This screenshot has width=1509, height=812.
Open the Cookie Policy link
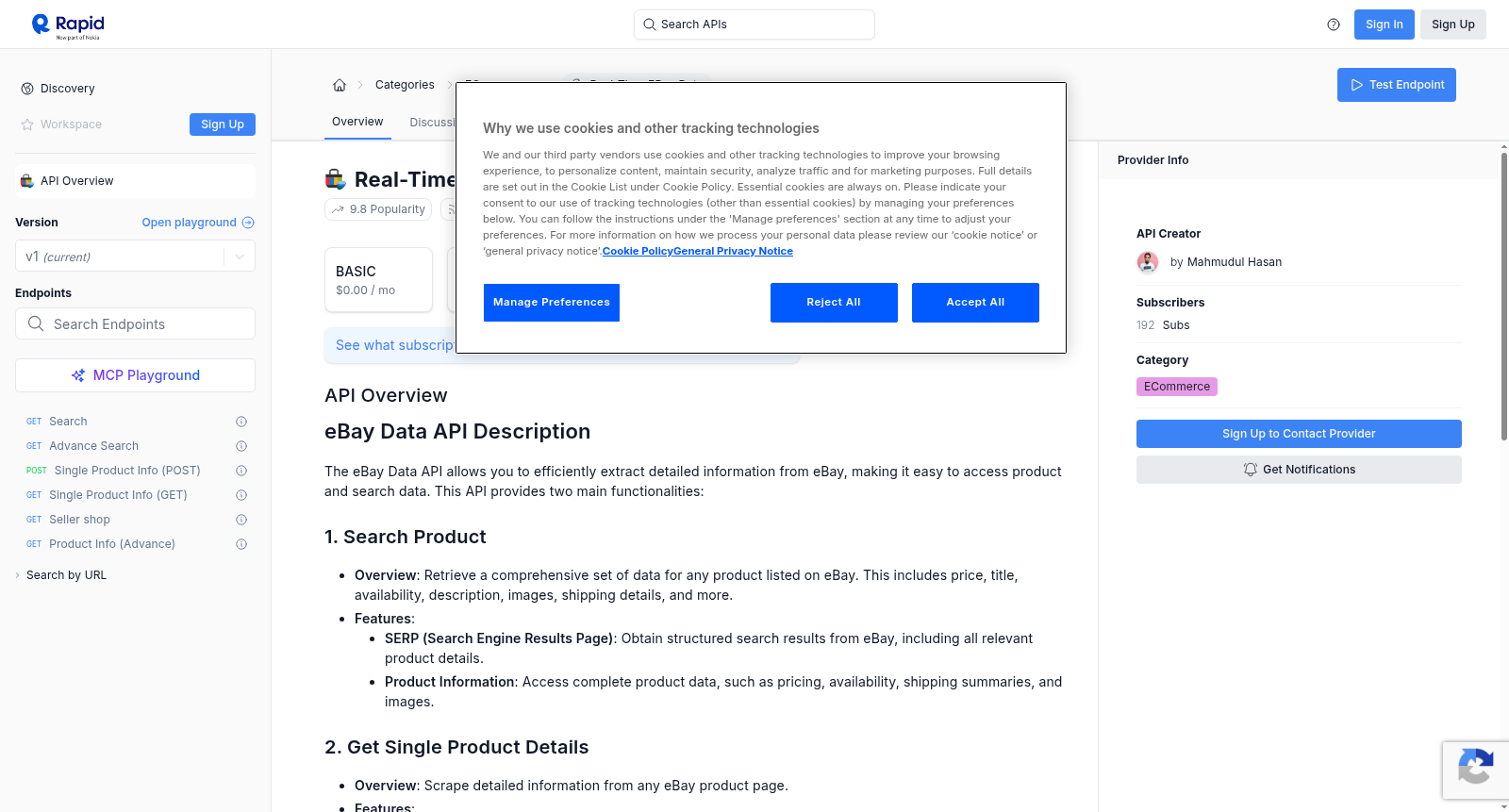pyautogui.click(x=638, y=251)
